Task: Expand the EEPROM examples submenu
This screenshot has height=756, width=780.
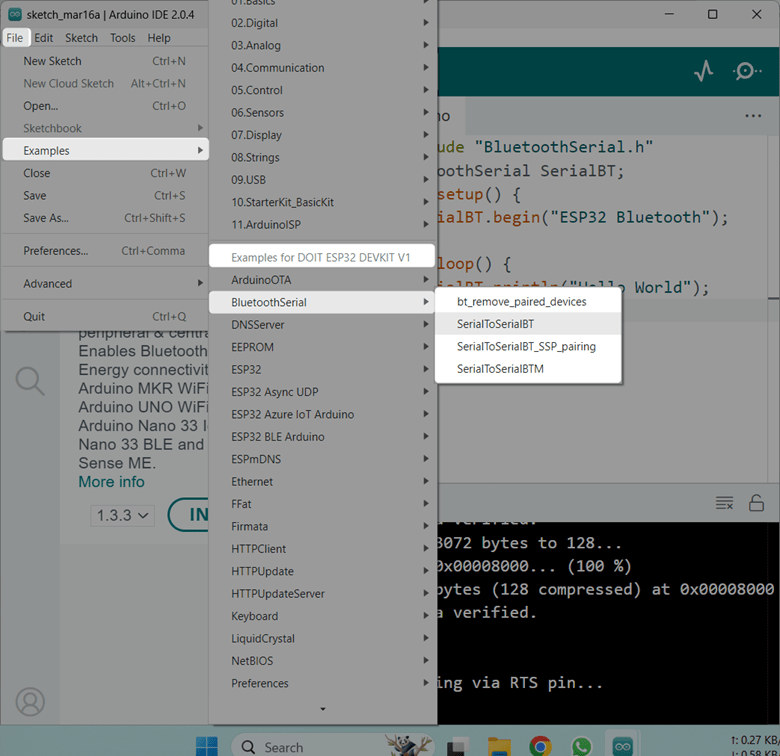Action: click(x=322, y=347)
